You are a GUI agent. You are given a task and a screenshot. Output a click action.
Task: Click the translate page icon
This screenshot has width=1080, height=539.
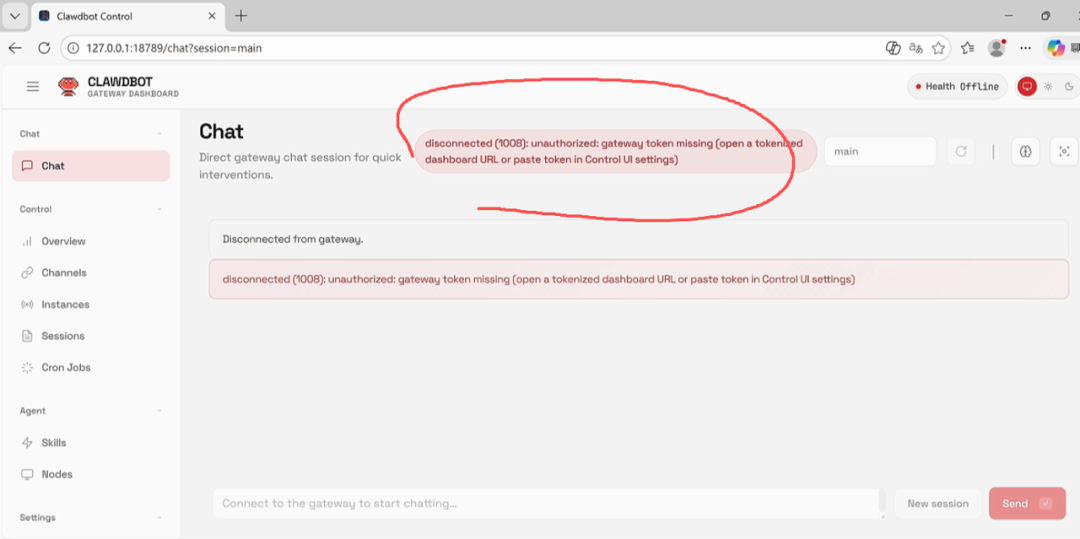point(915,48)
